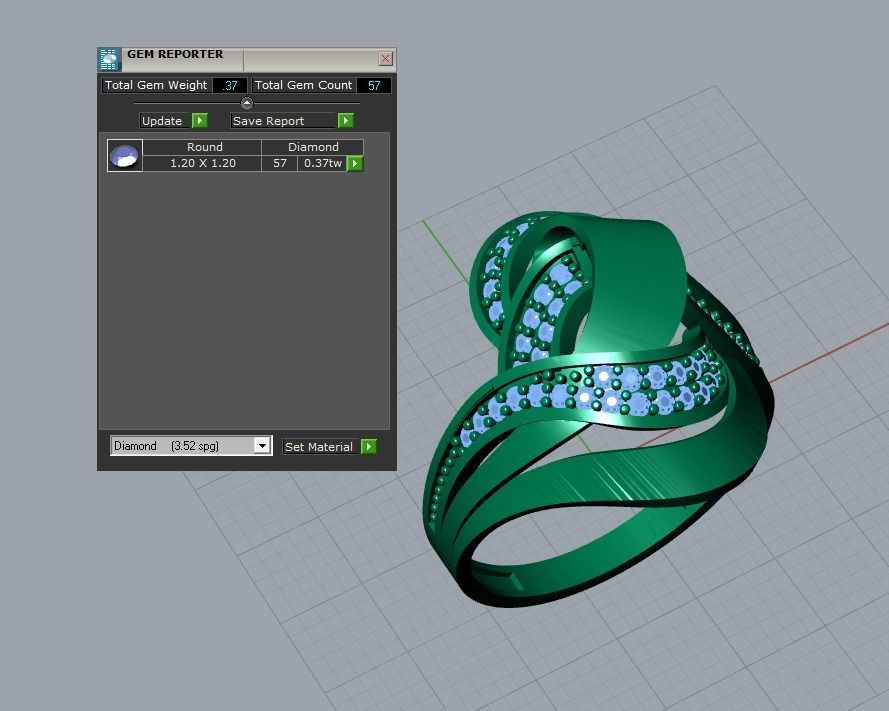Click the 0.37tw weight cell
Screen dimensions: 889x711
pyautogui.click(x=322, y=163)
